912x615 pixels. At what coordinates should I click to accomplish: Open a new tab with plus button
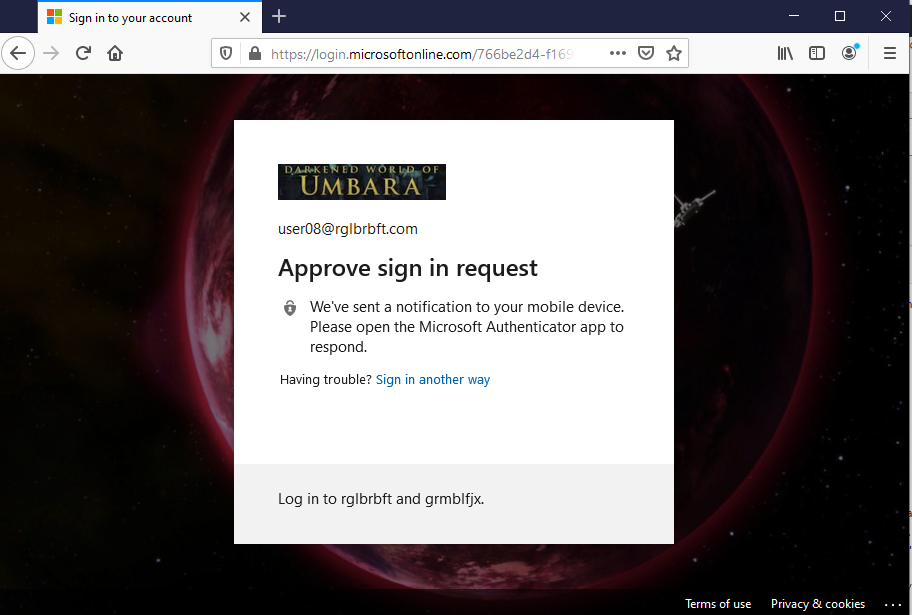[279, 16]
